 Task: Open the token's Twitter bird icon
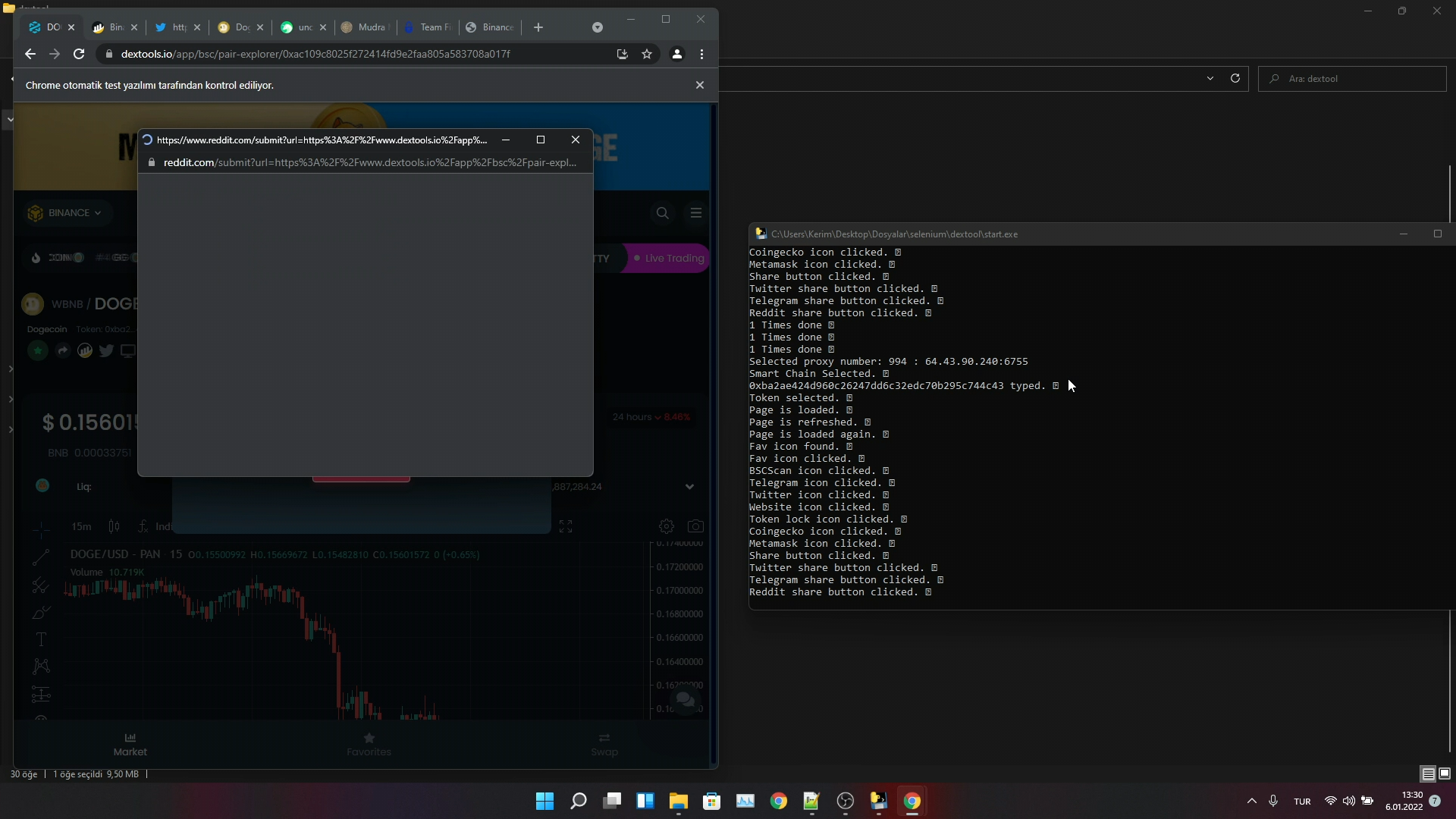106,350
